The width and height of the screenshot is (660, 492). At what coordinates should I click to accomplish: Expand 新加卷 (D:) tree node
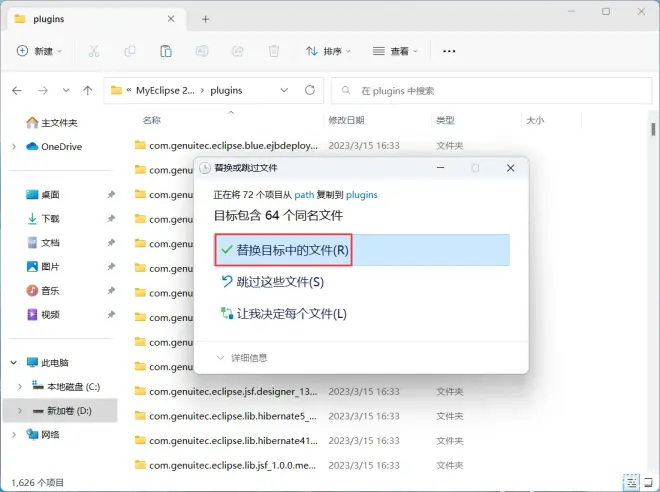click(x=20, y=410)
